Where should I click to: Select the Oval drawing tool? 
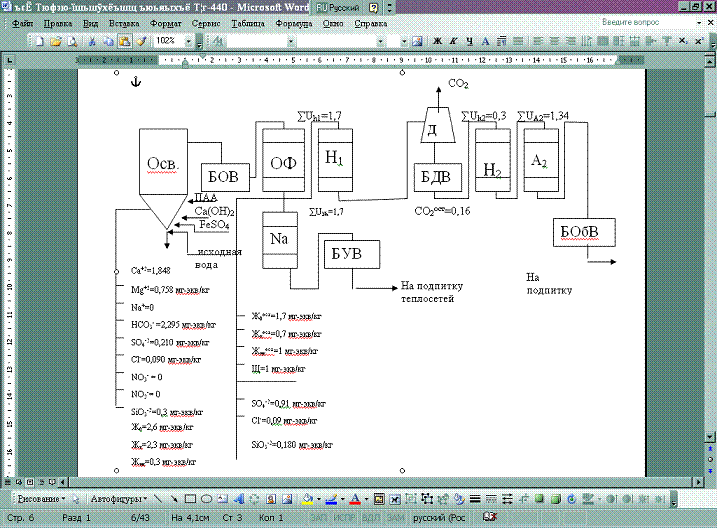coord(206,498)
